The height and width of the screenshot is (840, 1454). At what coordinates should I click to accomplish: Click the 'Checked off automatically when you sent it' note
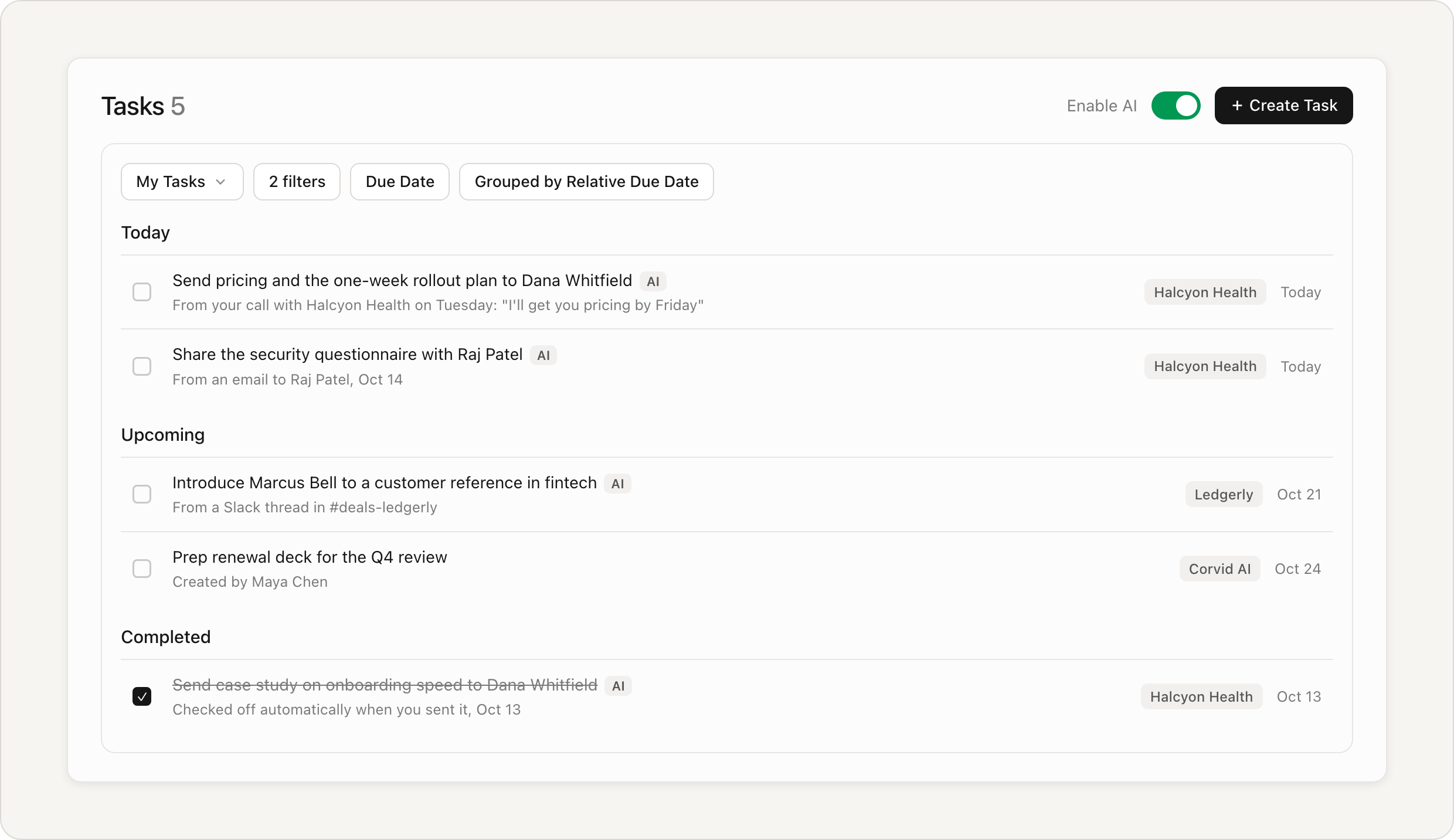pyautogui.click(x=346, y=709)
